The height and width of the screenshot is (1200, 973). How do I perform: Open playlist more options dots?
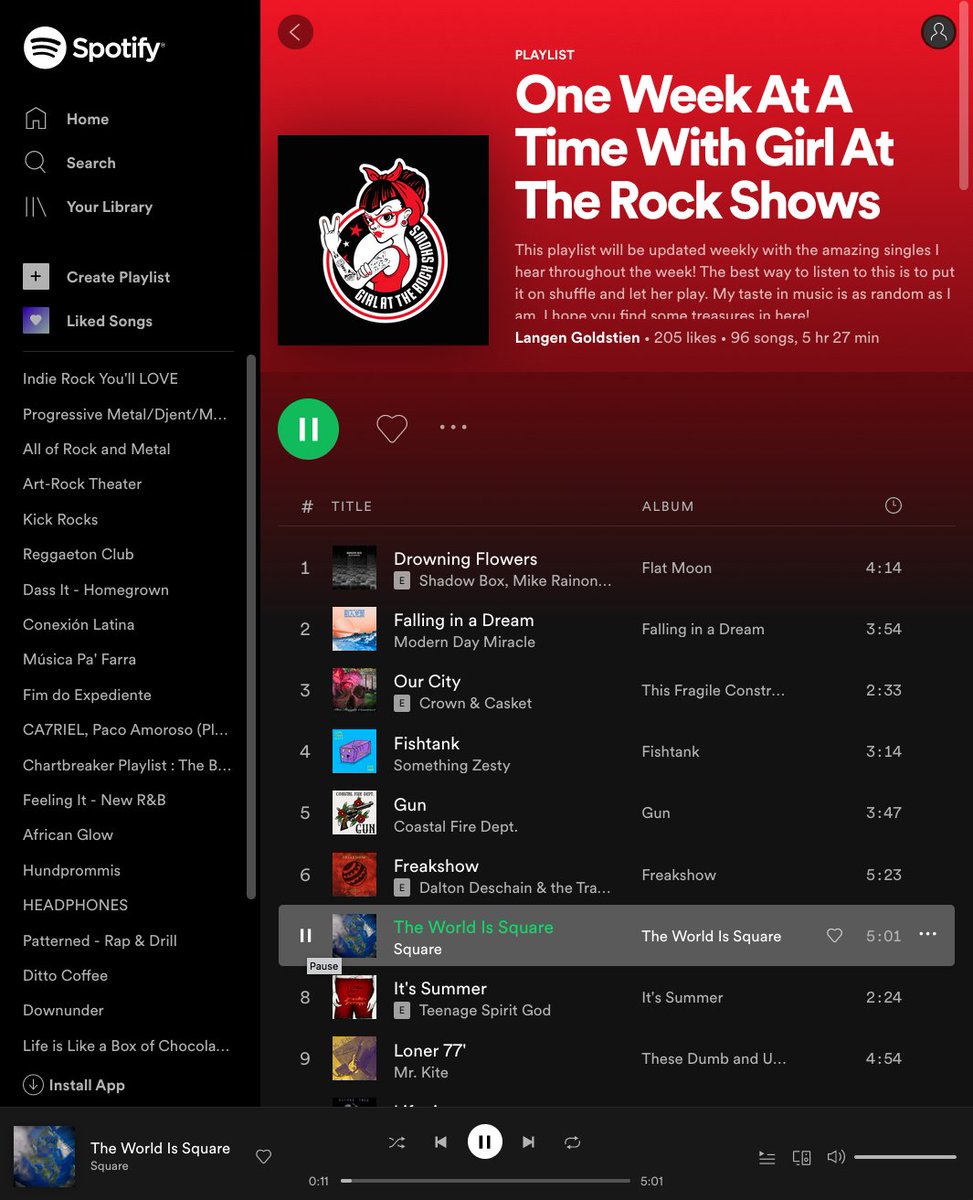tap(453, 427)
